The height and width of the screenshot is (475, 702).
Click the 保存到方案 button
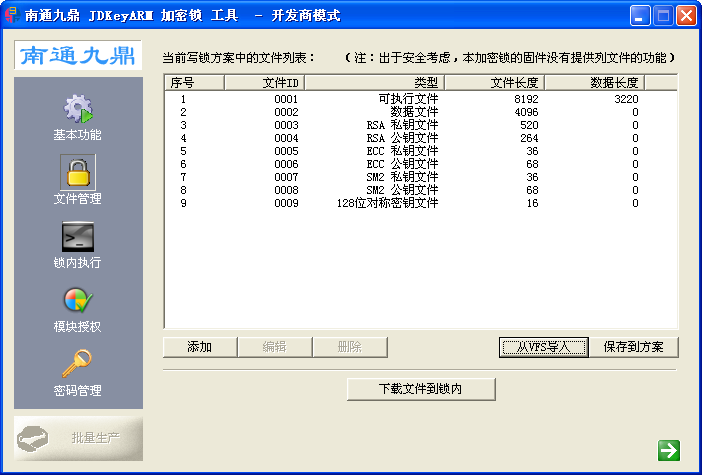pyautogui.click(x=634, y=347)
